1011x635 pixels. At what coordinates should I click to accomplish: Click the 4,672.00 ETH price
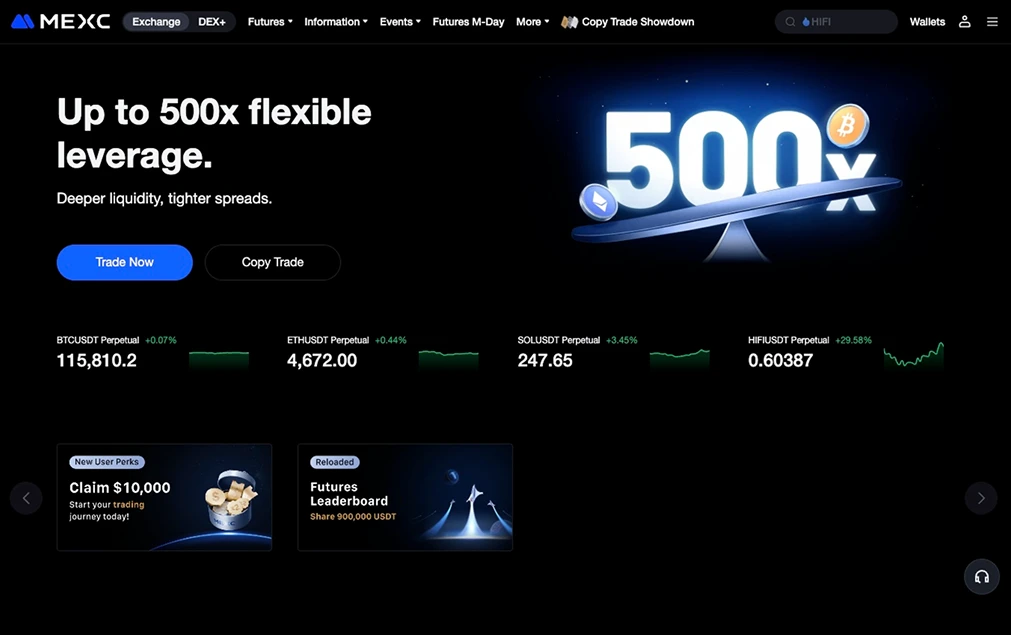click(322, 360)
